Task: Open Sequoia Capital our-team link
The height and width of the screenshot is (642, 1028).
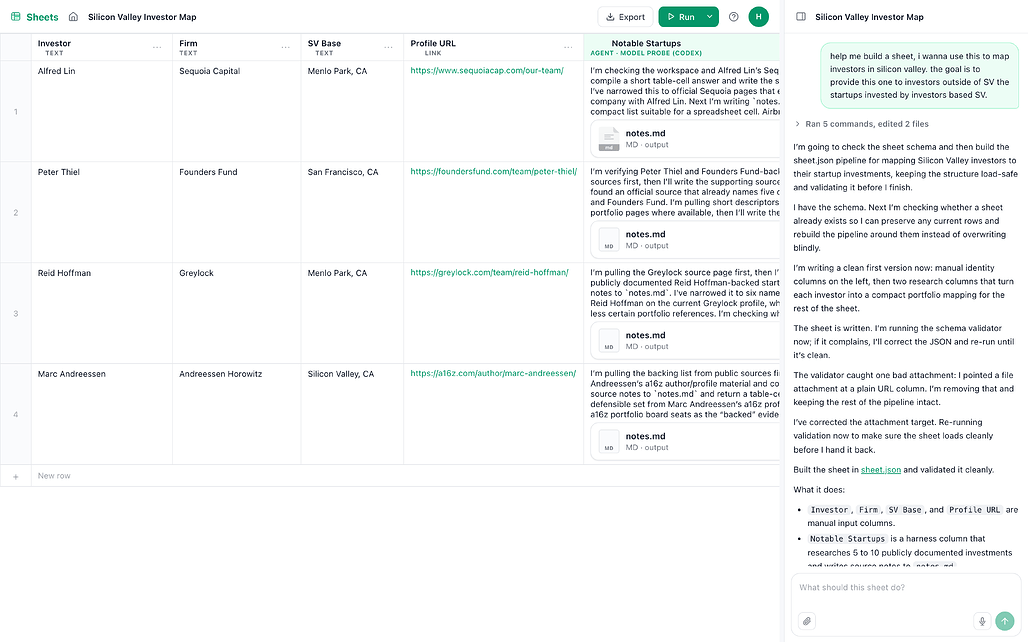Action: point(486,71)
